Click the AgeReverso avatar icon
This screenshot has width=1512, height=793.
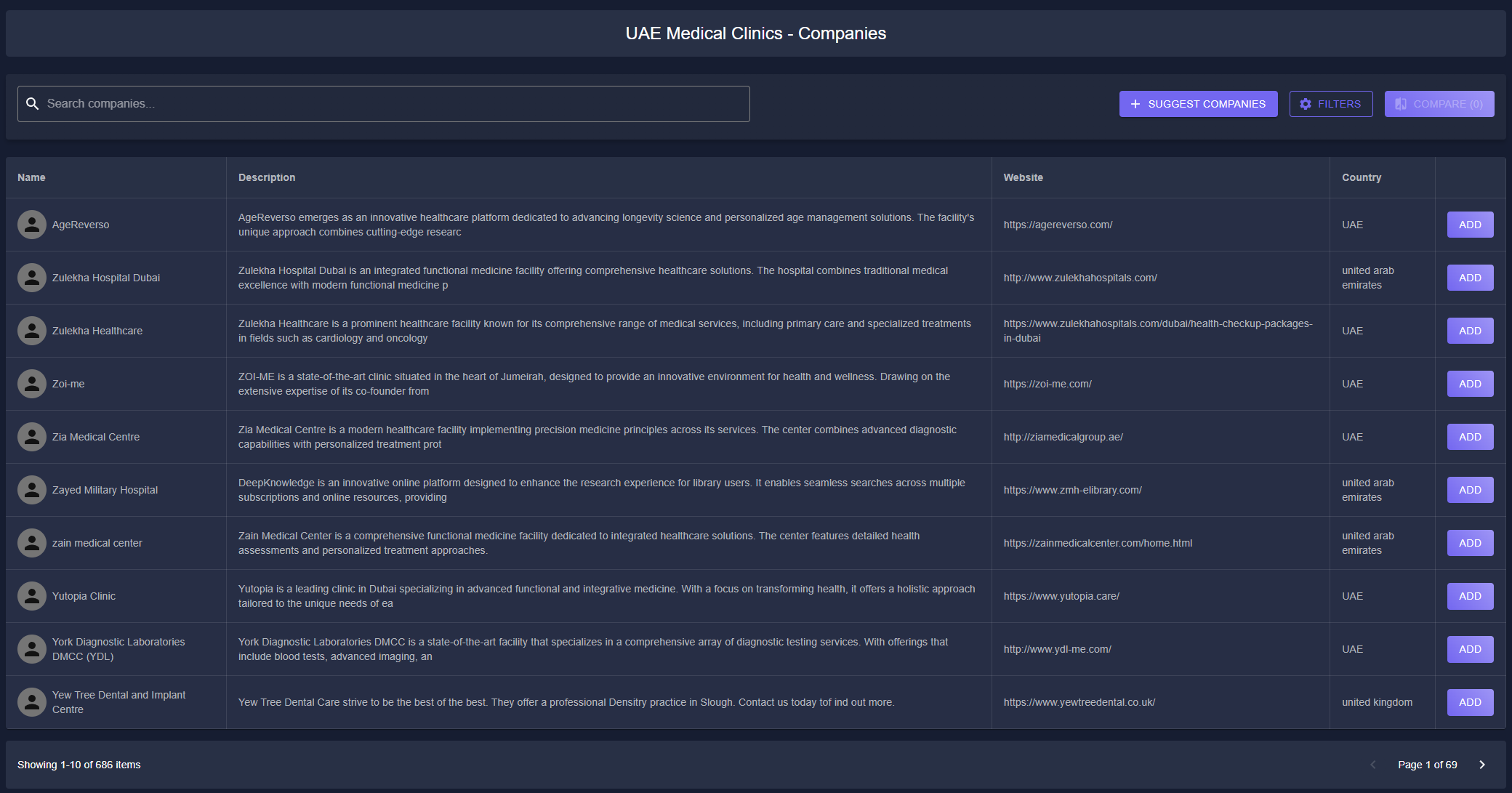tap(32, 225)
